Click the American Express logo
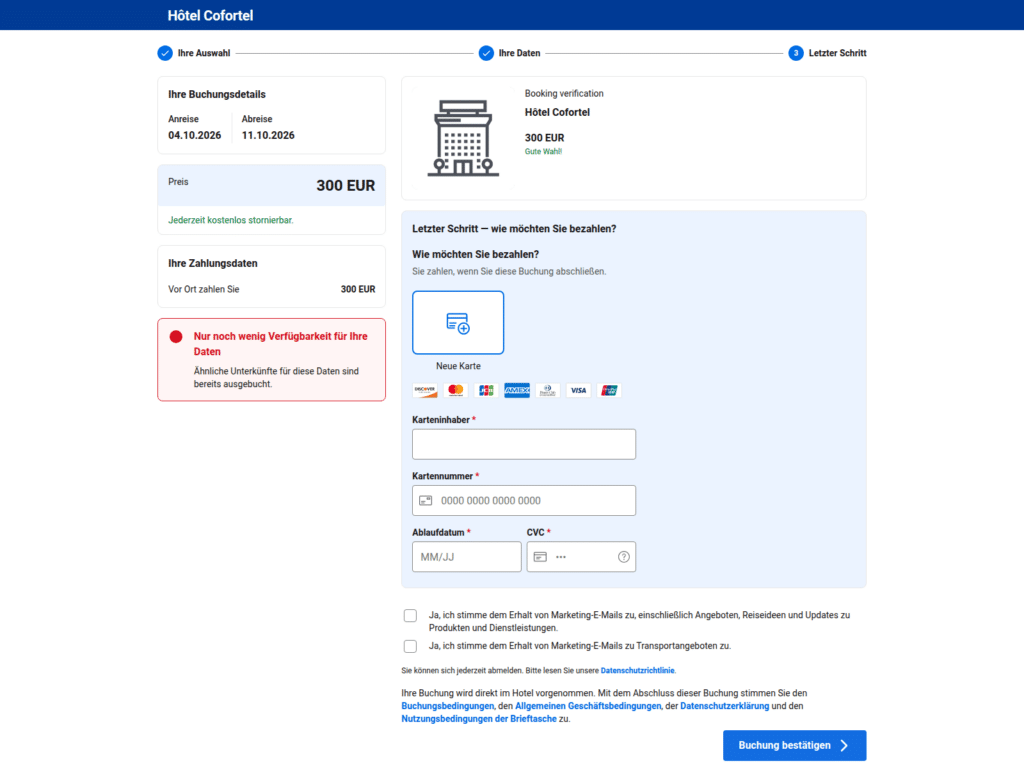Image resolution: width=1024 pixels, height=768 pixels. pyautogui.click(x=517, y=391)
